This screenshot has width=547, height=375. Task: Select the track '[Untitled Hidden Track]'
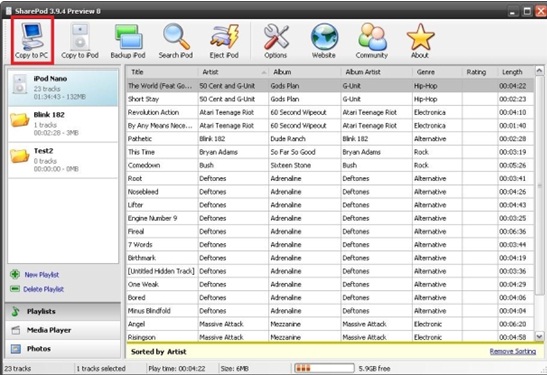pos(330,271)
